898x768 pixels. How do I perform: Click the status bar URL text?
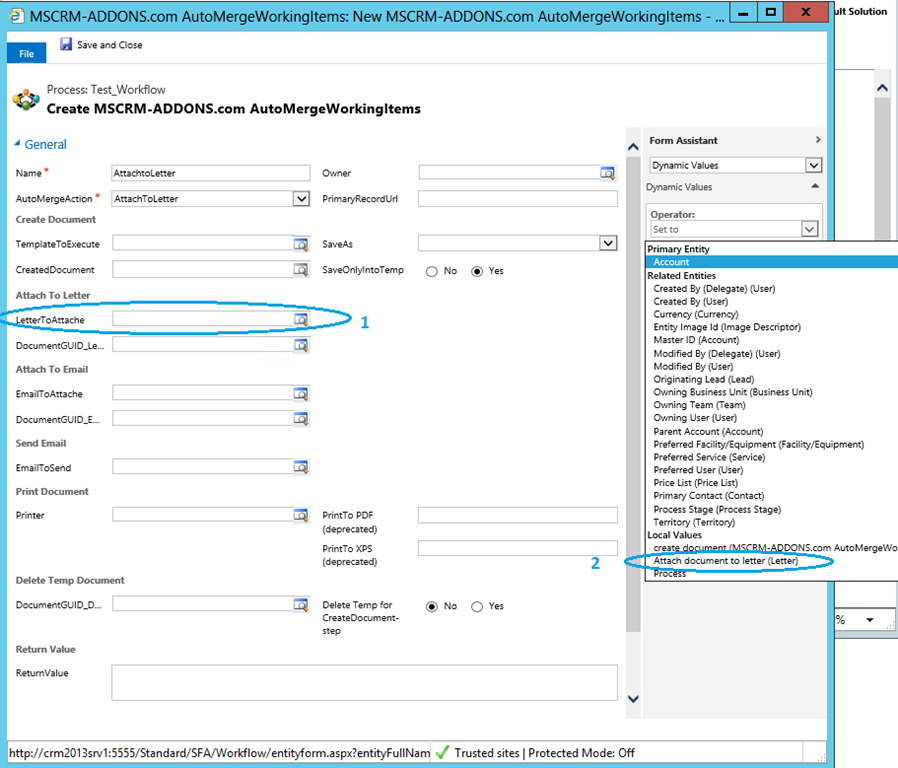[219, 753]
